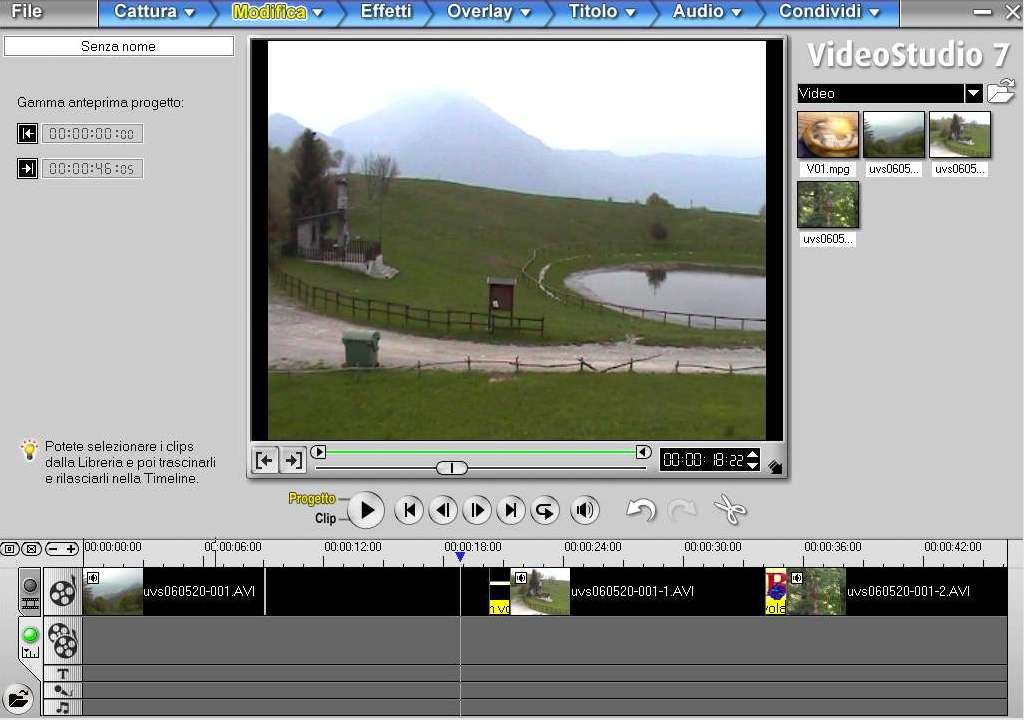Toggle the repeat playback button

tap(545, 510)
